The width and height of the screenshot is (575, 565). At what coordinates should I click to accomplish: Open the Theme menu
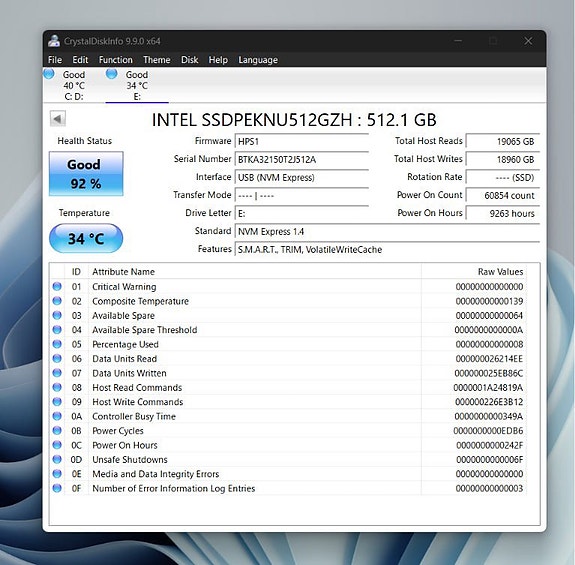pyautogui.click(x=157, y=60)
